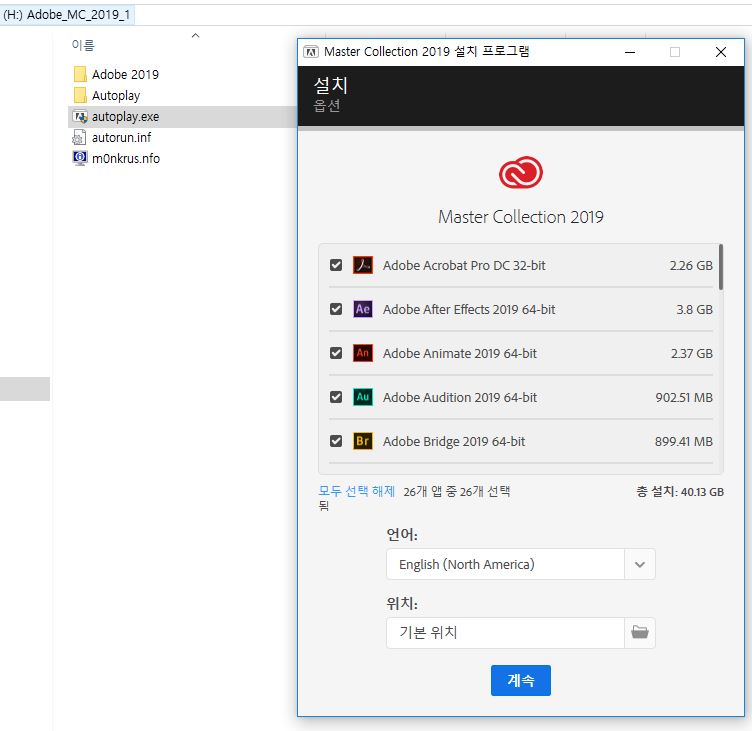Image resolution: width=752 pixels, height=731 pixels.
Task: Select the Adobe 2019 folder name
Action: 125,74
